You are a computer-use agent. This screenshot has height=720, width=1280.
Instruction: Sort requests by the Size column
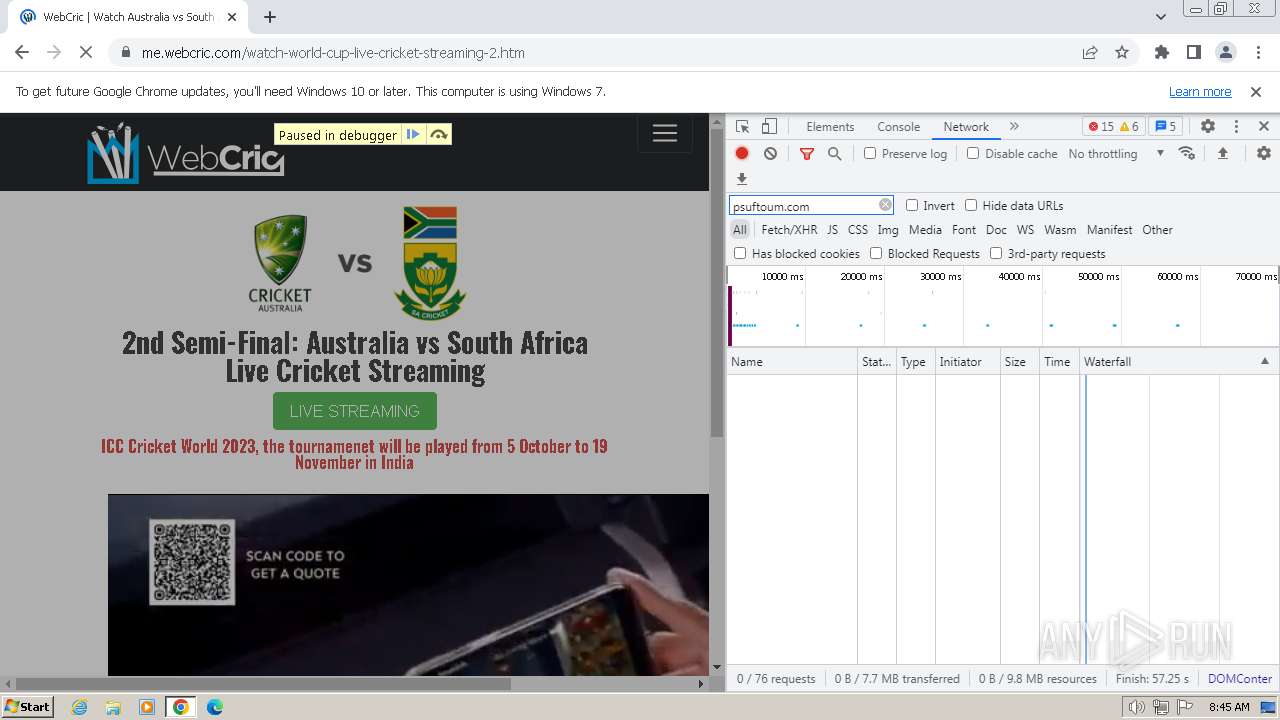click(1019, 361)
